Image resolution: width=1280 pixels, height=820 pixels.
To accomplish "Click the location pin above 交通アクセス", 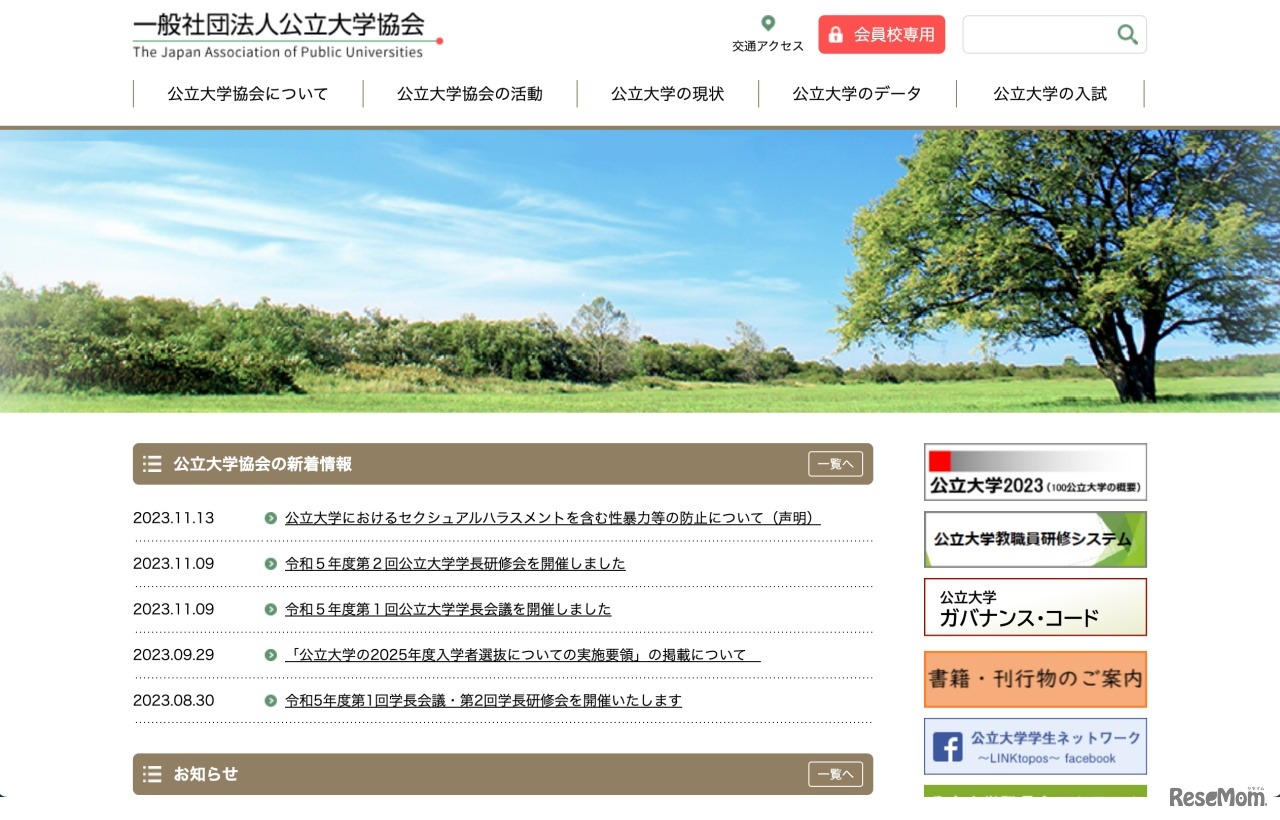I will (x=767, y=22).
